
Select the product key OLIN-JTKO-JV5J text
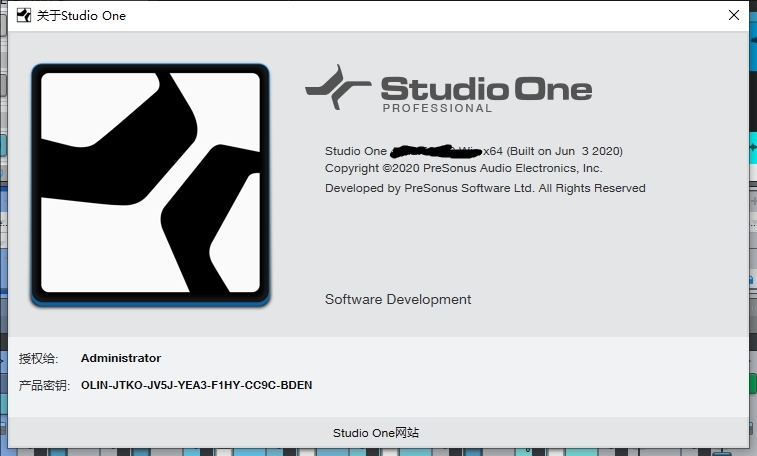pos(196,385)
